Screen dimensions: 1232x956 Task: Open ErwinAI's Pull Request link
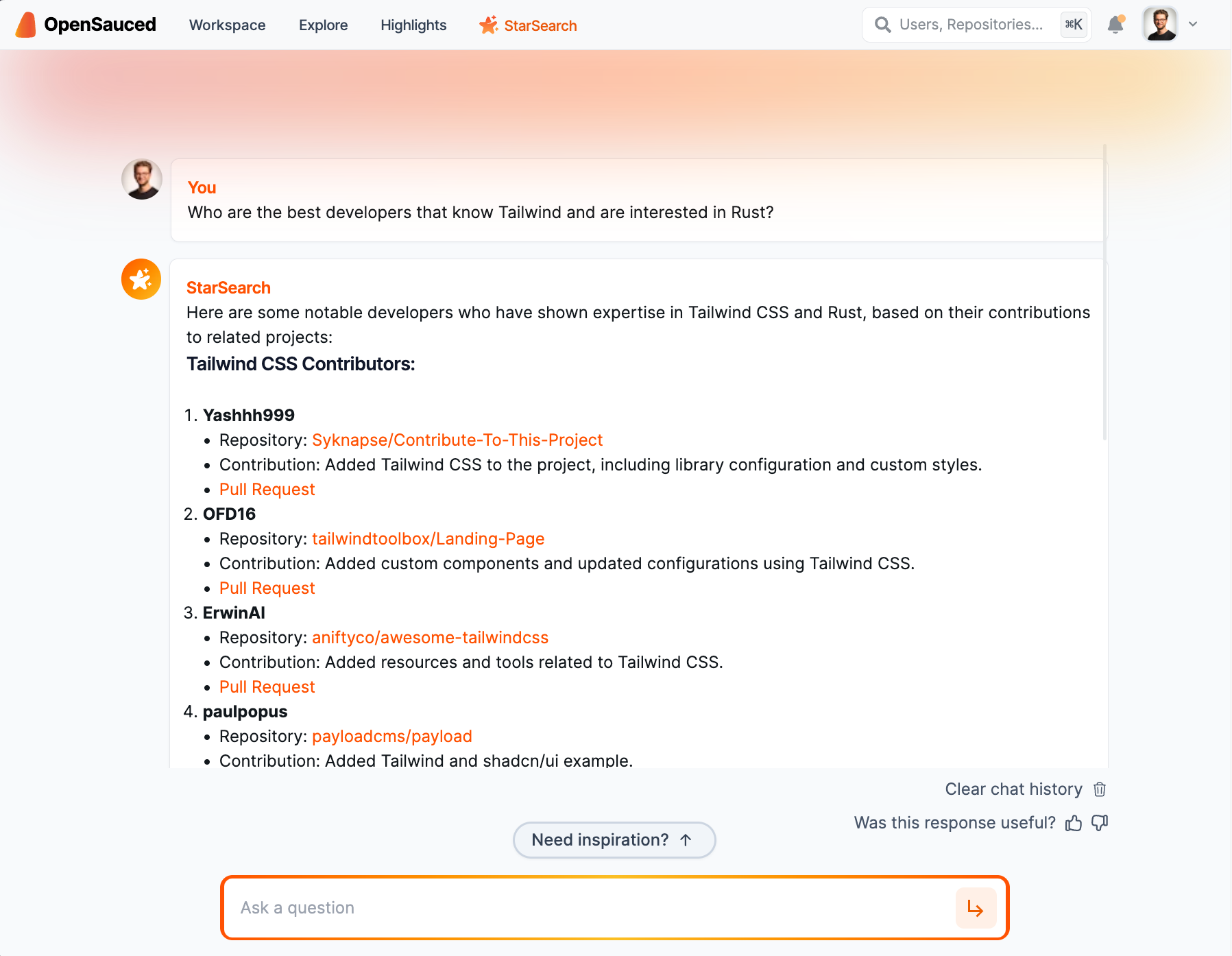point(267,687)
